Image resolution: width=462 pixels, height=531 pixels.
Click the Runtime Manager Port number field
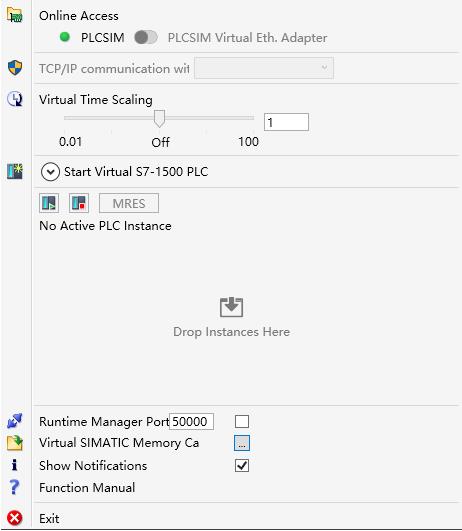(x=191, y=422)
